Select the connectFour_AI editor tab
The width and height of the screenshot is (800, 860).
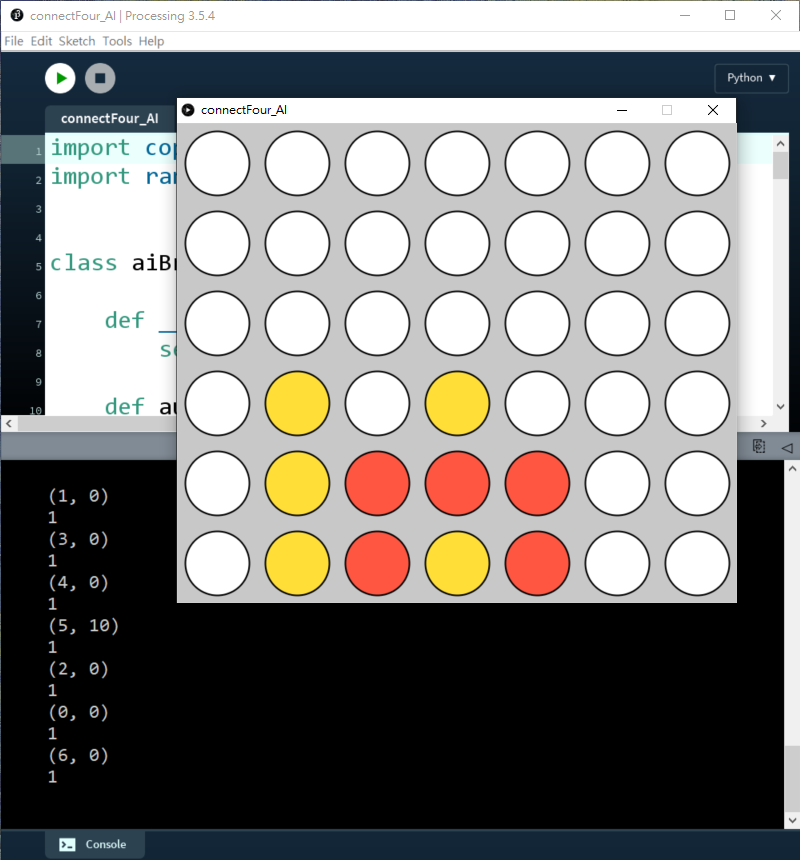[x=109, y=118]
